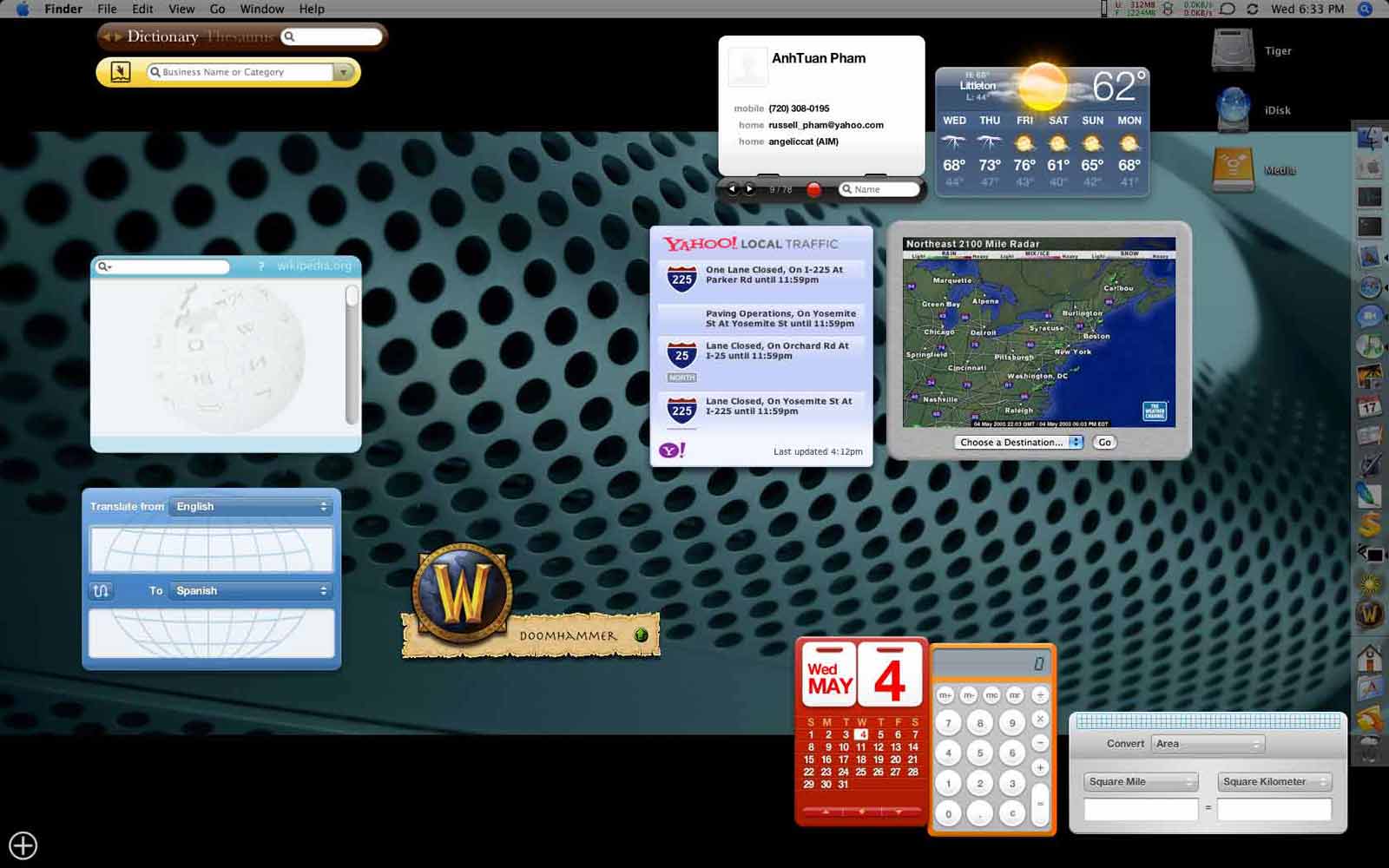Go to next contact in Address Book widget

(x=750, y=188)
